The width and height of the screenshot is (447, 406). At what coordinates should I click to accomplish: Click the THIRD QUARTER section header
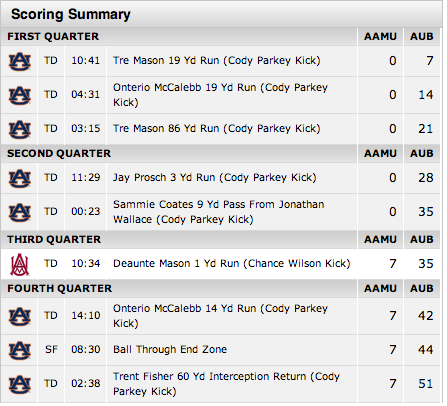[54, 239]
